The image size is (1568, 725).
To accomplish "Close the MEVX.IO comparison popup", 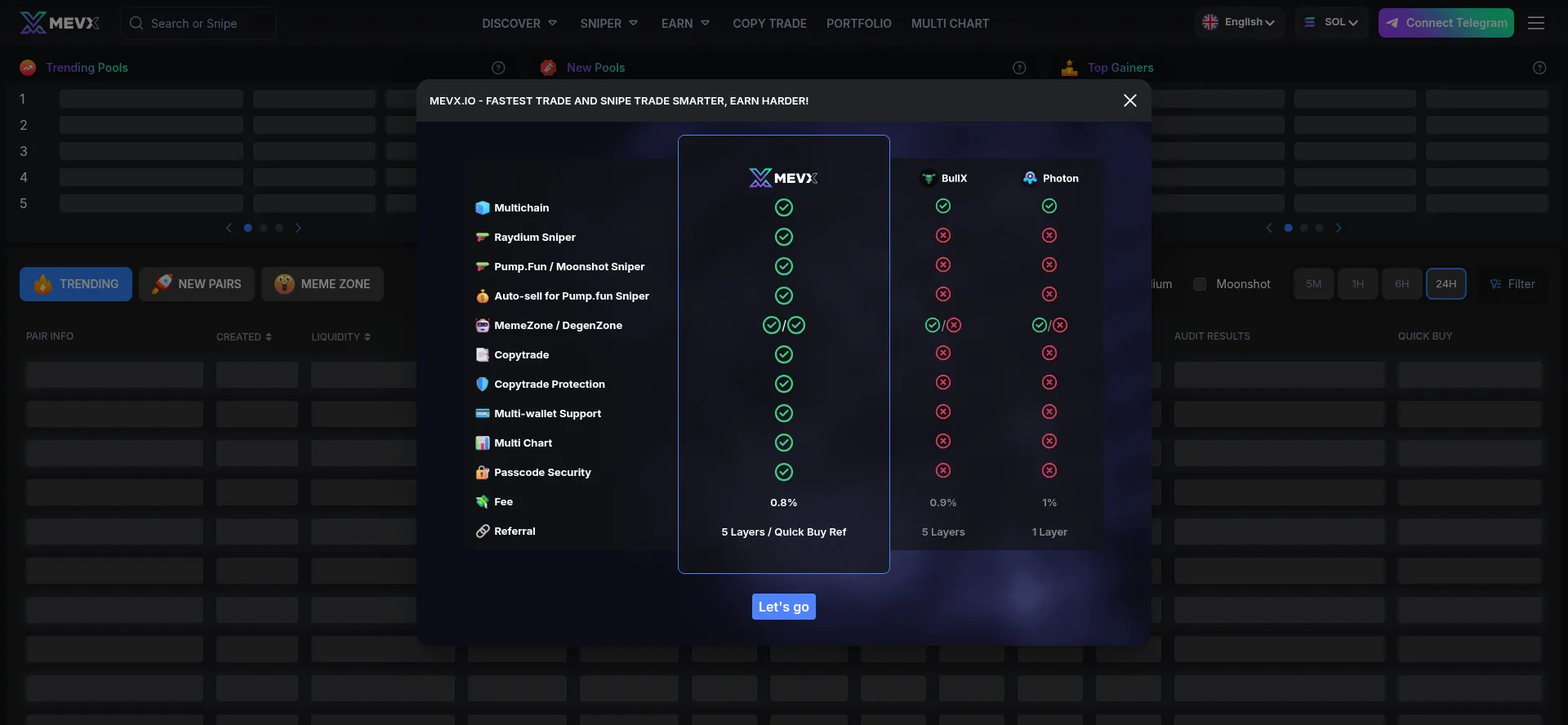I will 1129,100.
